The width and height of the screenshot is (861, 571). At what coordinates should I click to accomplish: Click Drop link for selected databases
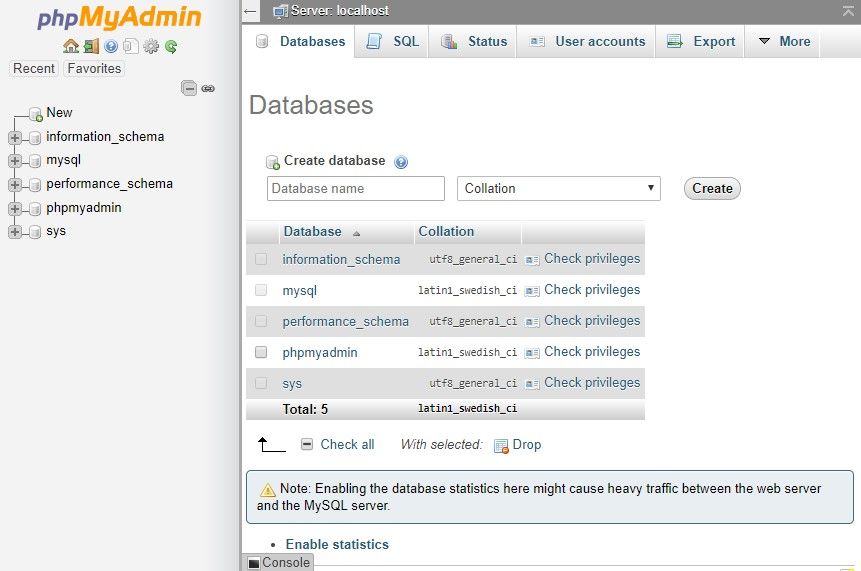pyautogui.click(x=527, y=444)
